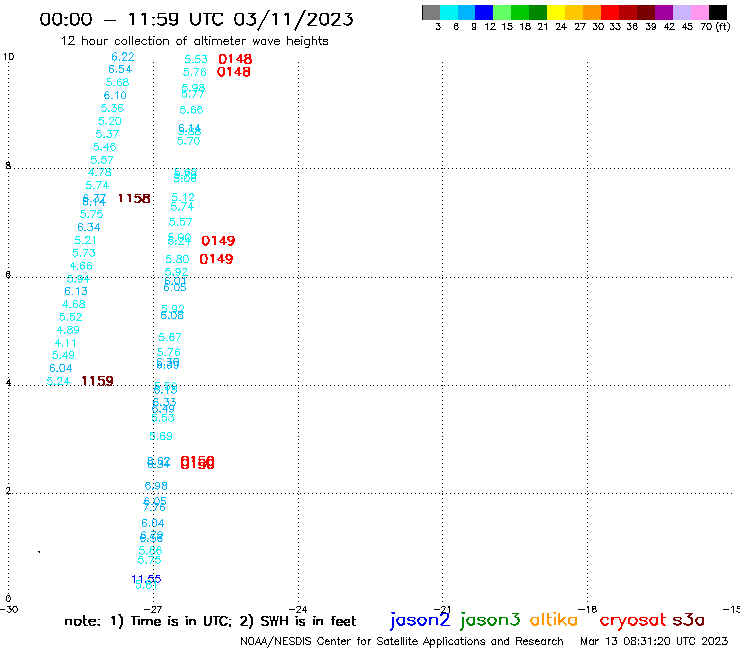Click the NOAA/NESDIS Center footer credit

tap(402, 641)
